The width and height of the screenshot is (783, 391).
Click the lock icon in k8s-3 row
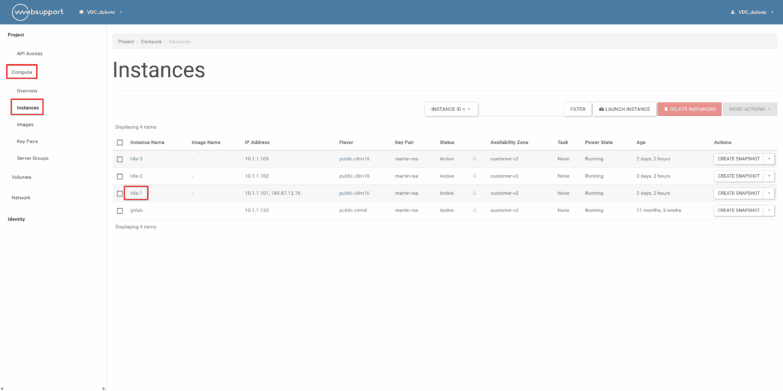474,159
